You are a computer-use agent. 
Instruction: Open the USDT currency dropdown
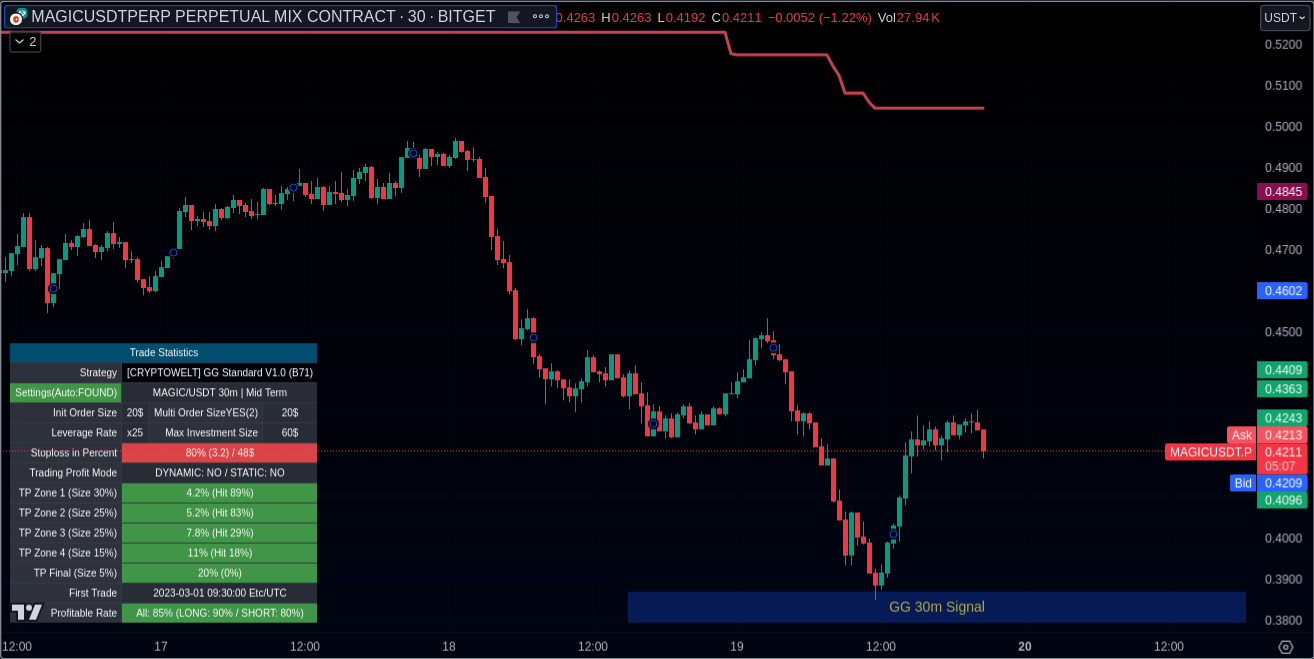[x=1284, y=17]
